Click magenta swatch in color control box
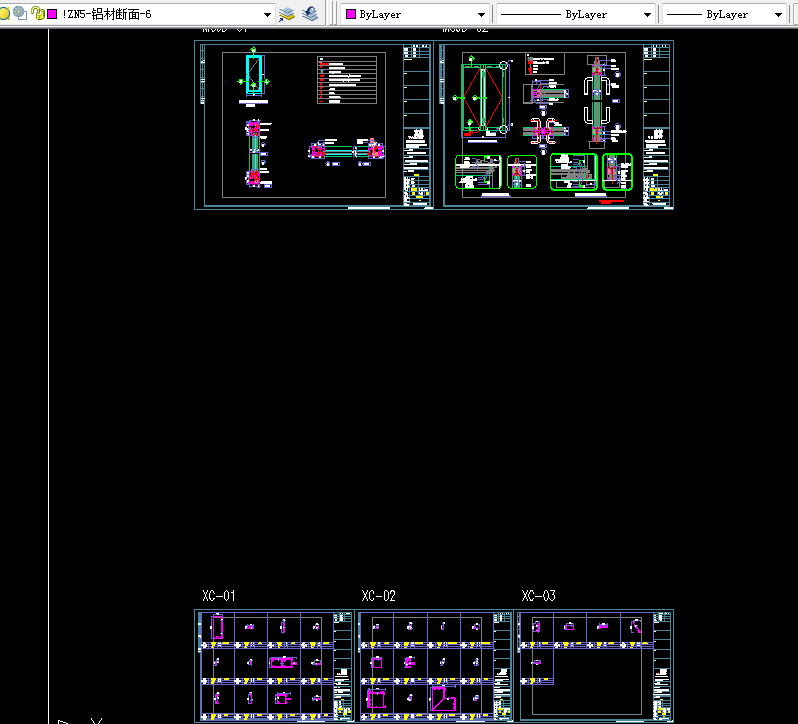The width and height of the screenshot is (798, 724). pos(351,14)
